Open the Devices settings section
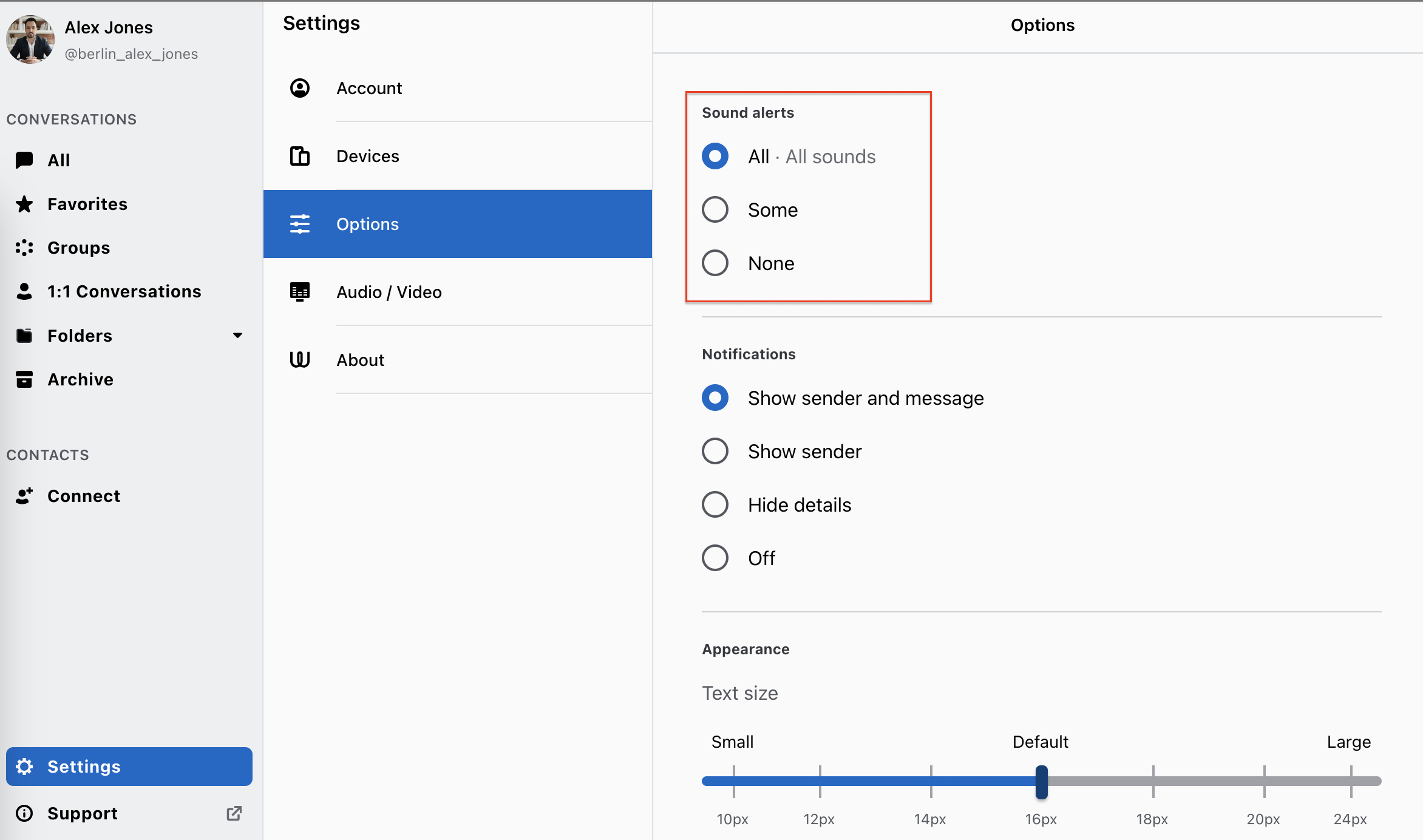 [458, 156]
